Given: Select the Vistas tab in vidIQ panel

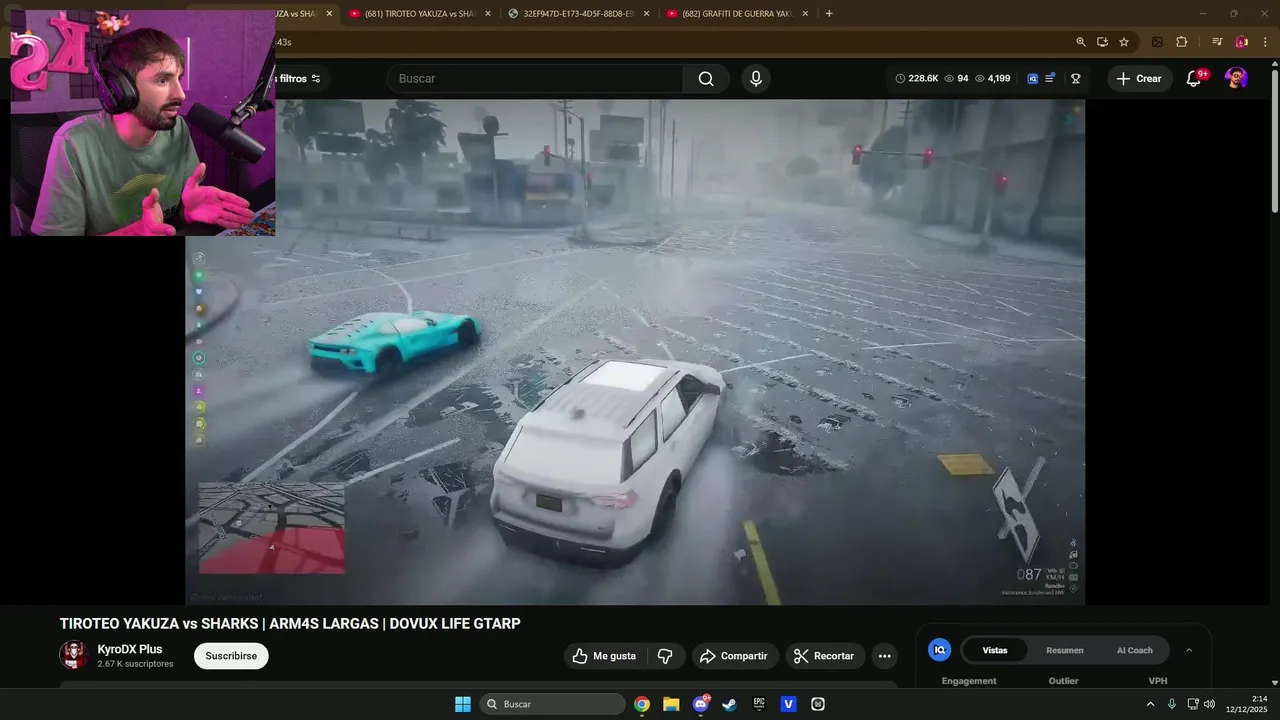Looking at the screenshot, I should pyautogui.click(x=995, y=650).
